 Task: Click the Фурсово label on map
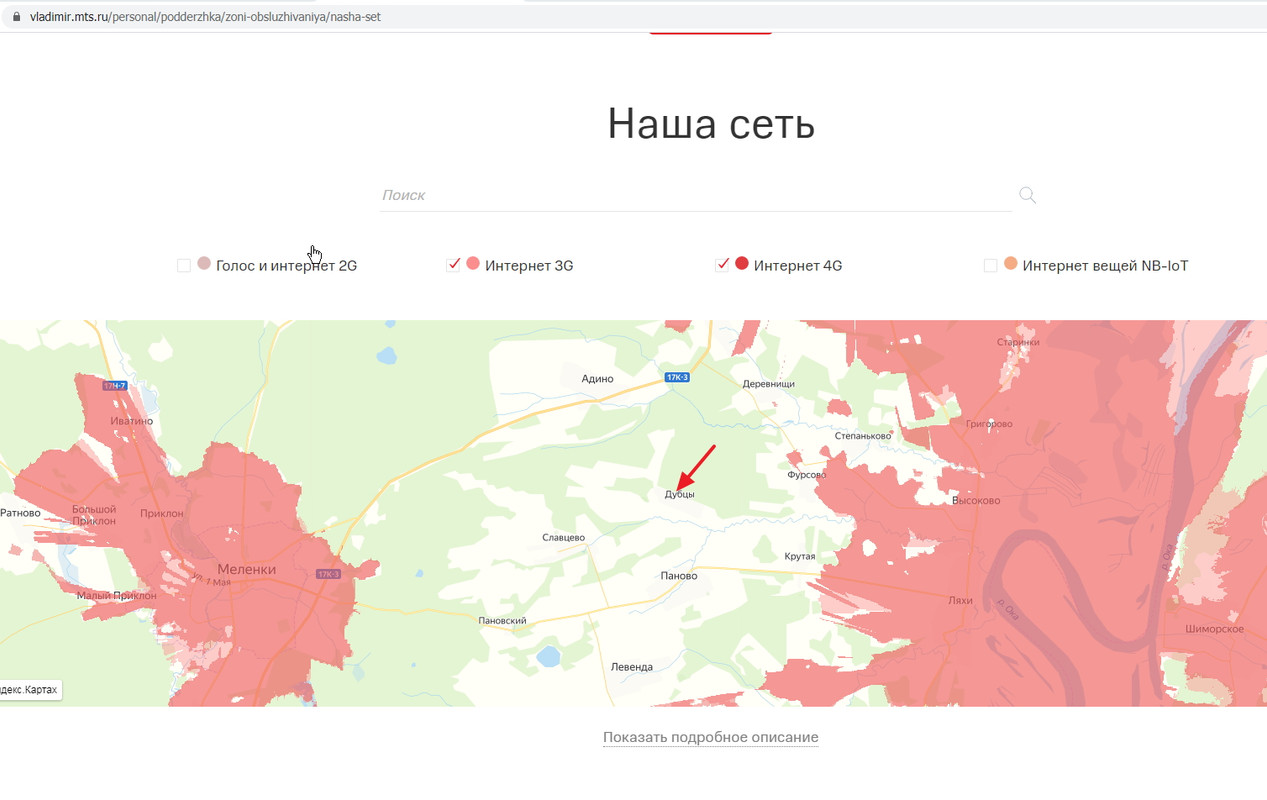[807, 475]
